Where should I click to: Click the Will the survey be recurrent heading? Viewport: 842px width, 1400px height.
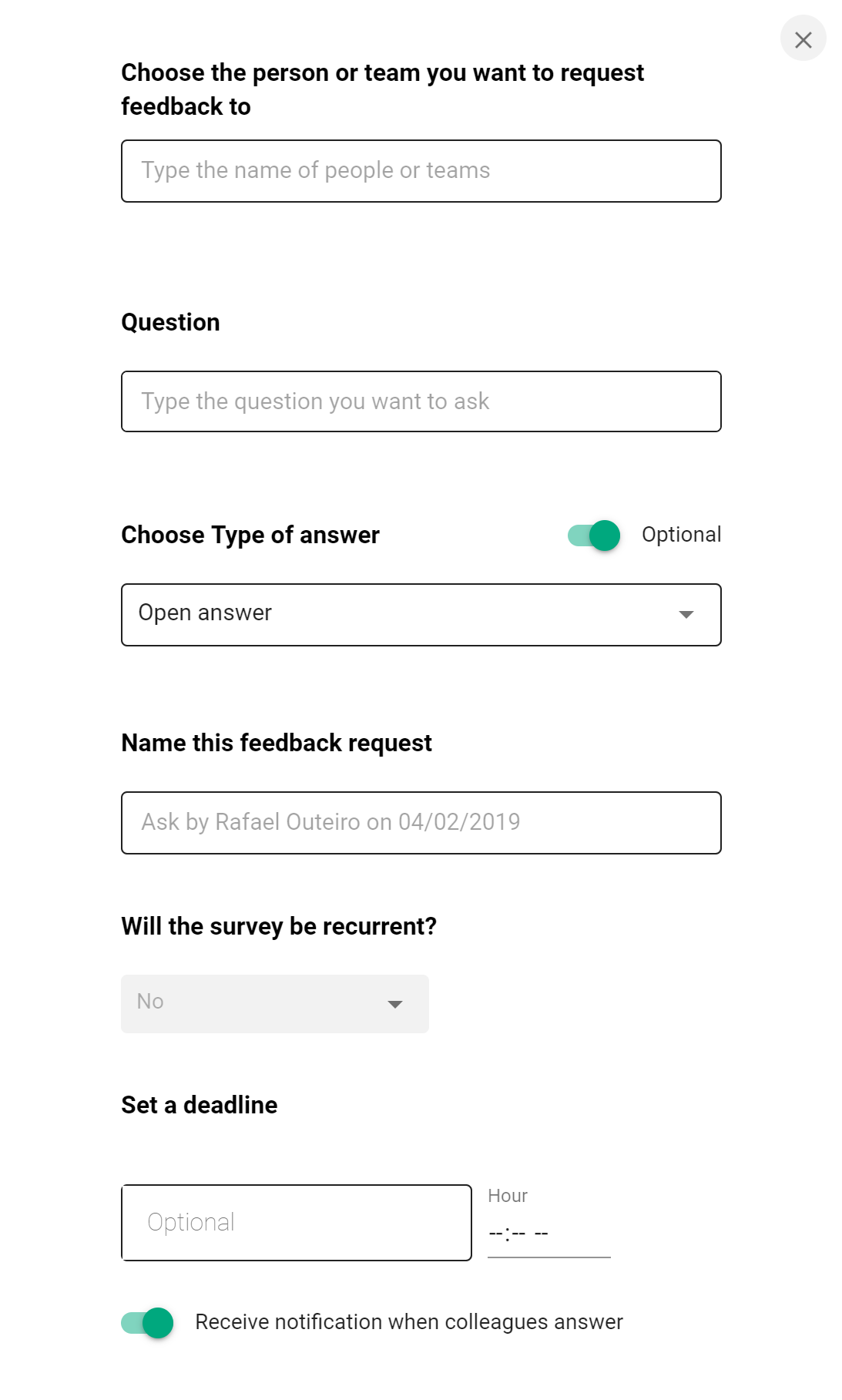(279, 926)
